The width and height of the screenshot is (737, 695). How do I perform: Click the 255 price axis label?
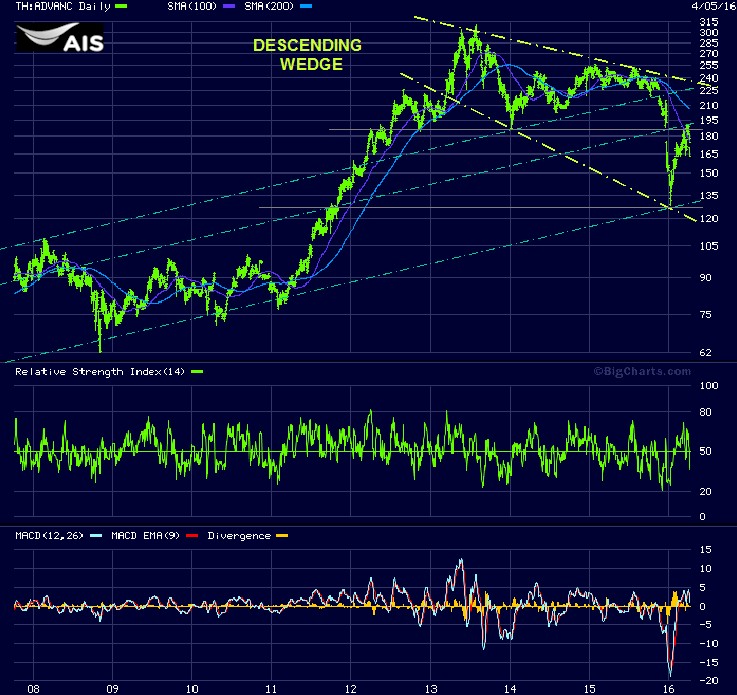[x=709, y=65]
